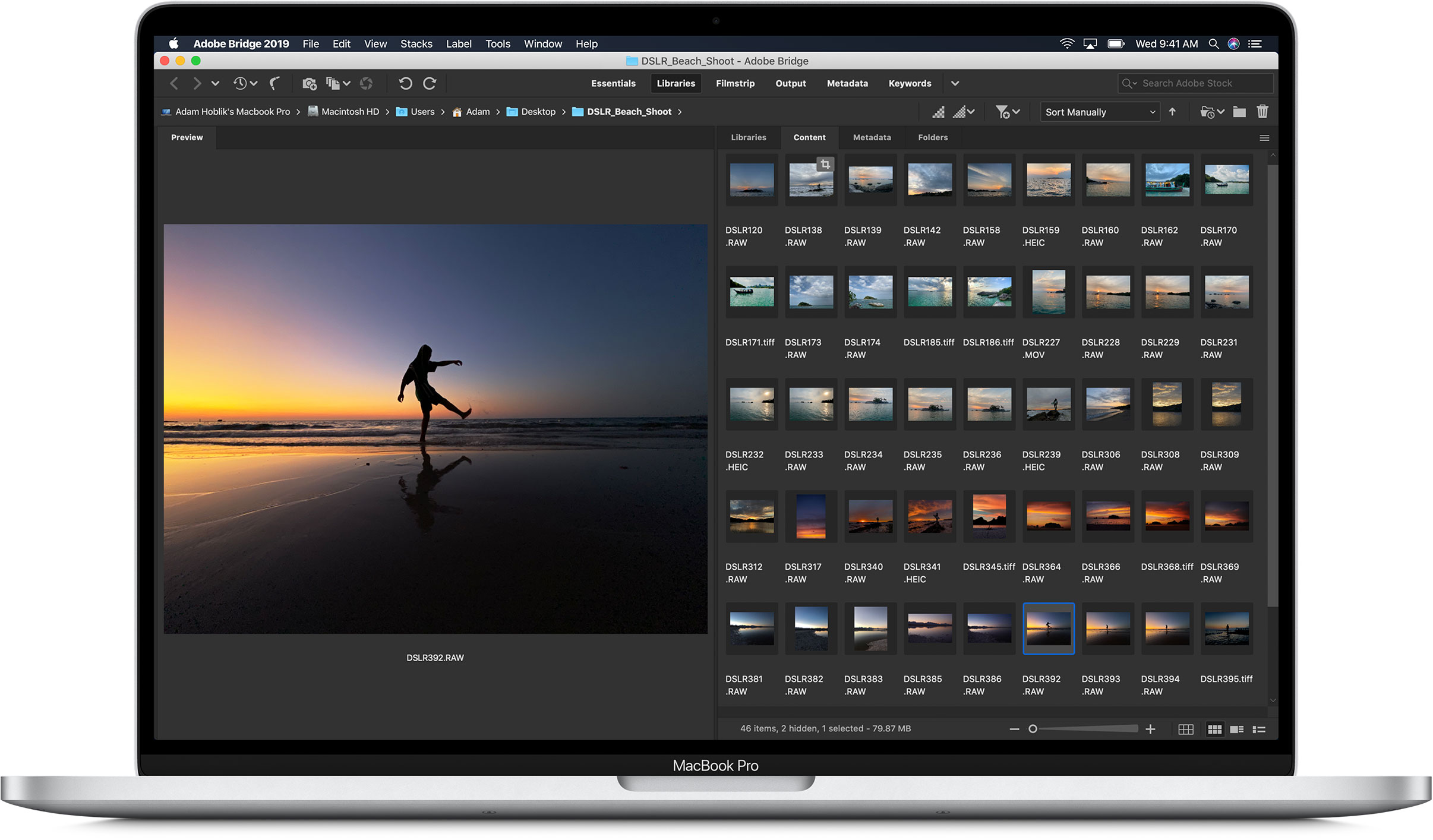Switch to thumbnail grid view mode
The width and height of the screenshot is (1433, 840).
pyautogui.click(x=1215, y=729)
